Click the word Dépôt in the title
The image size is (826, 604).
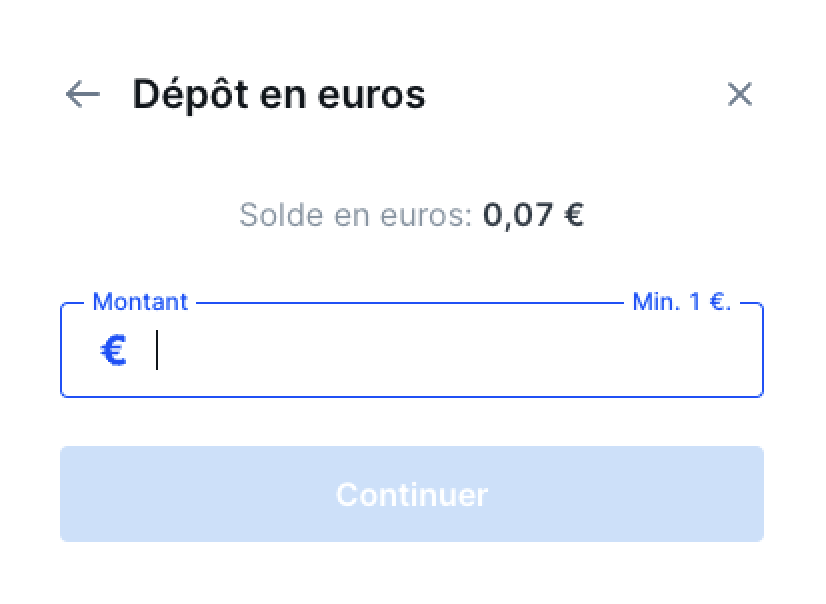click(190, 95)
